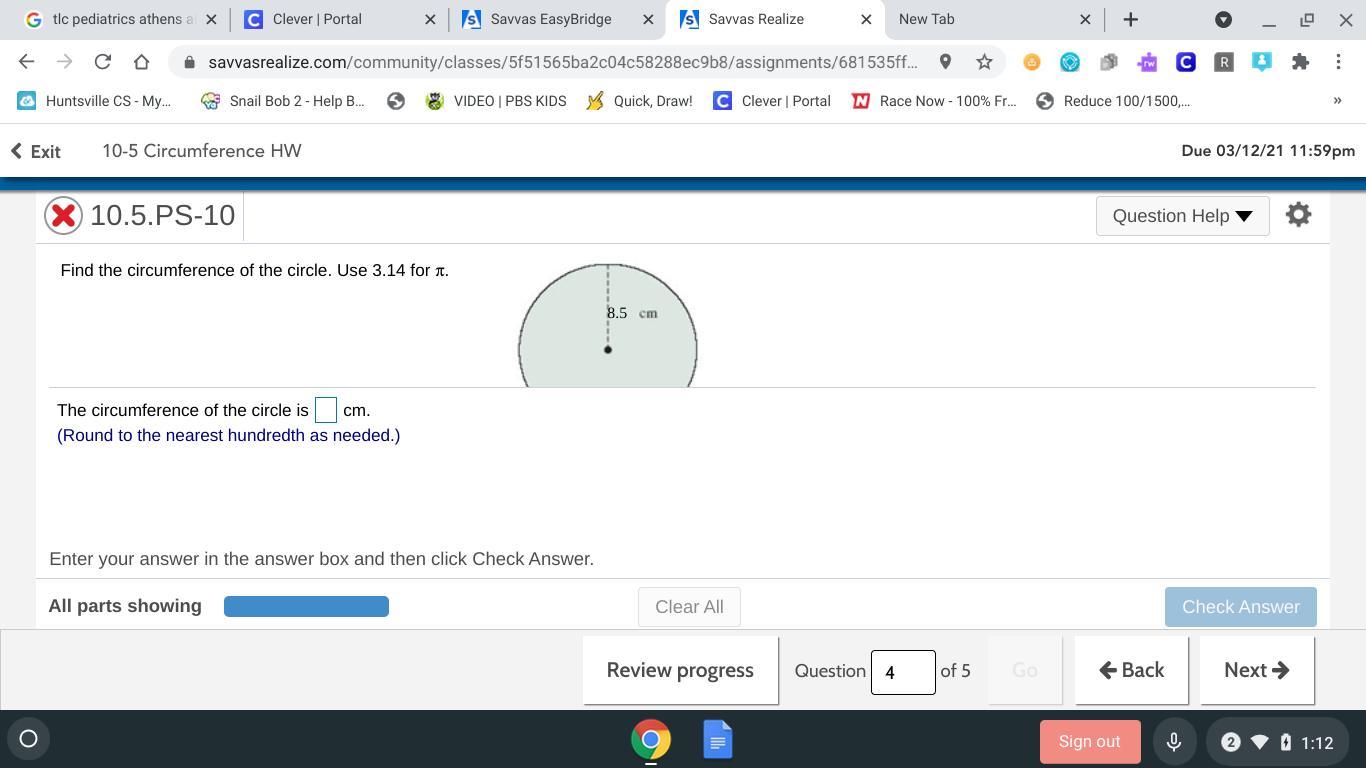
Task: Open the ChromeOS launcher circle
Action: click(28, 739)
